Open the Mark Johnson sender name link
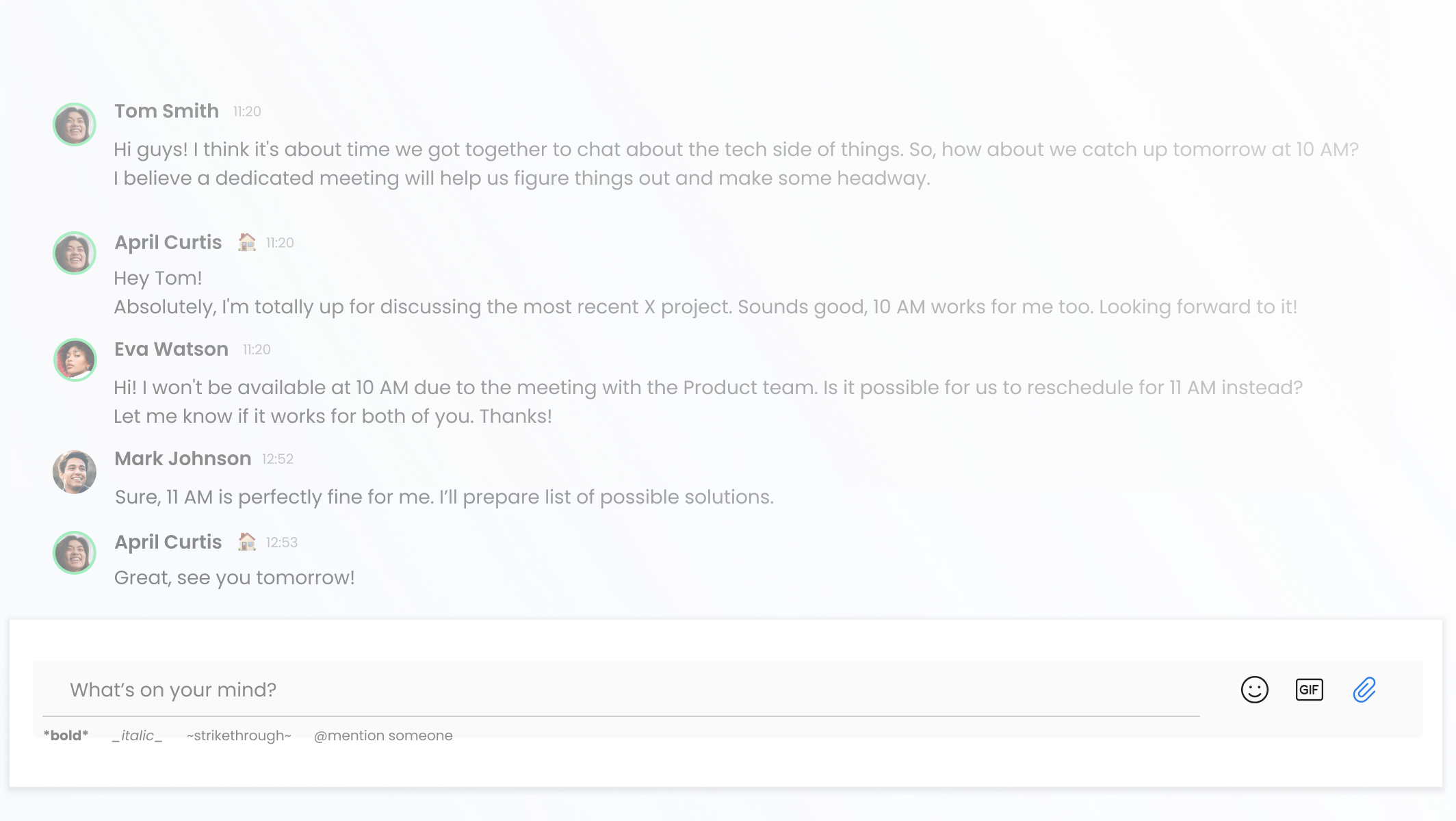Image resolution: width=1456 pixels, height=821 pixels. pyautogui.click(x=183, y=458)
